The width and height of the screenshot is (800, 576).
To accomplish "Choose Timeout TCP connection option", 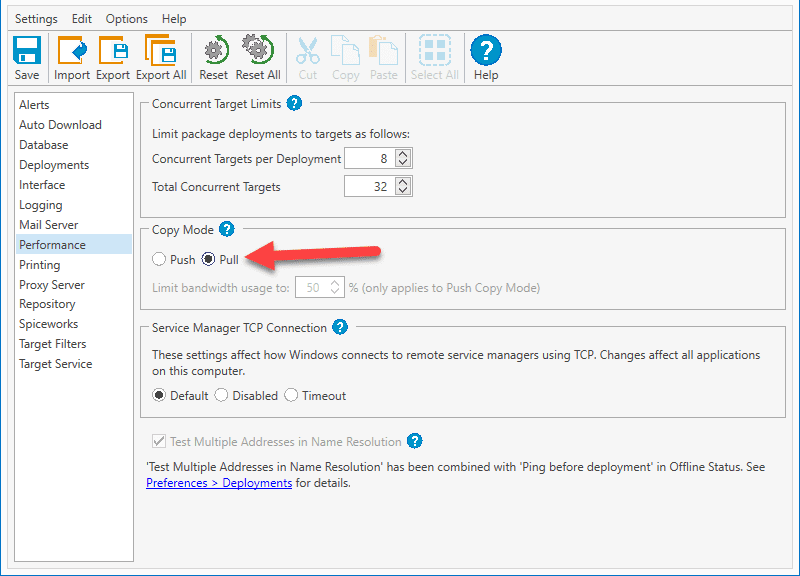I will pos(291,395).
